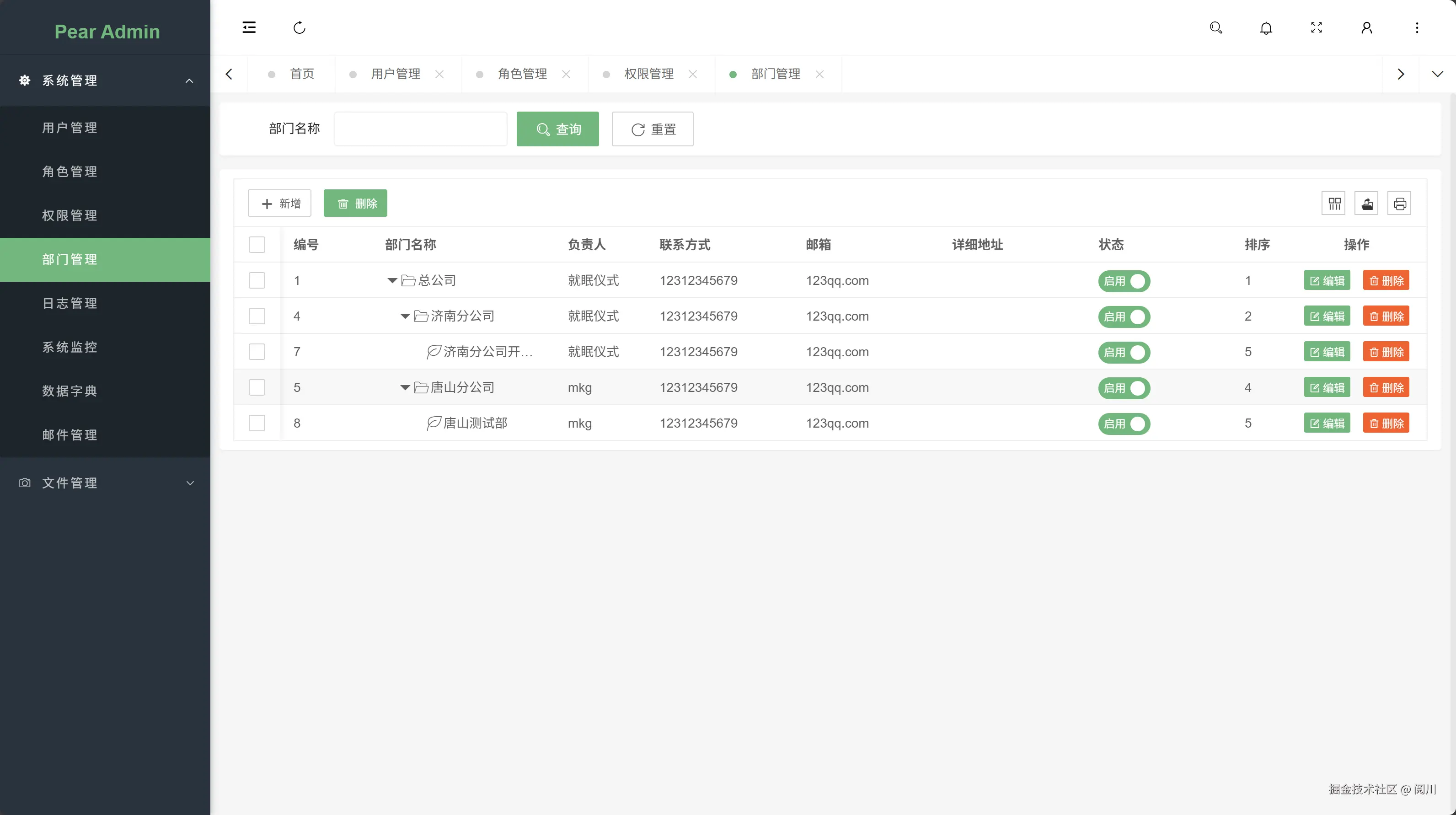This screenshot has height=815, width=1456.
Task: Click 编辑 for 唐山分公司 row
Action: click(1327, 388)
